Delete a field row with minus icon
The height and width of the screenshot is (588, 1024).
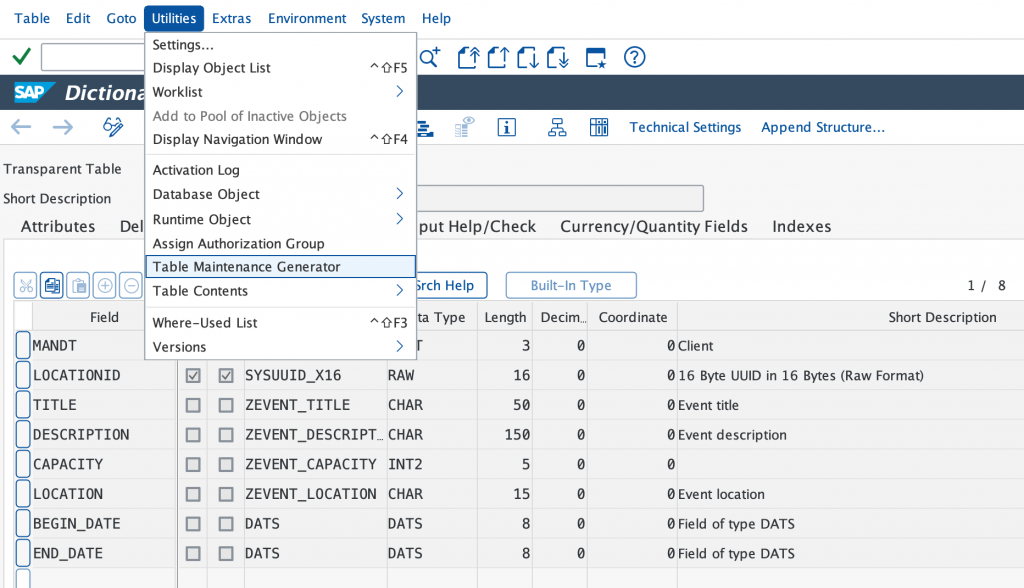tap(129, 286)
